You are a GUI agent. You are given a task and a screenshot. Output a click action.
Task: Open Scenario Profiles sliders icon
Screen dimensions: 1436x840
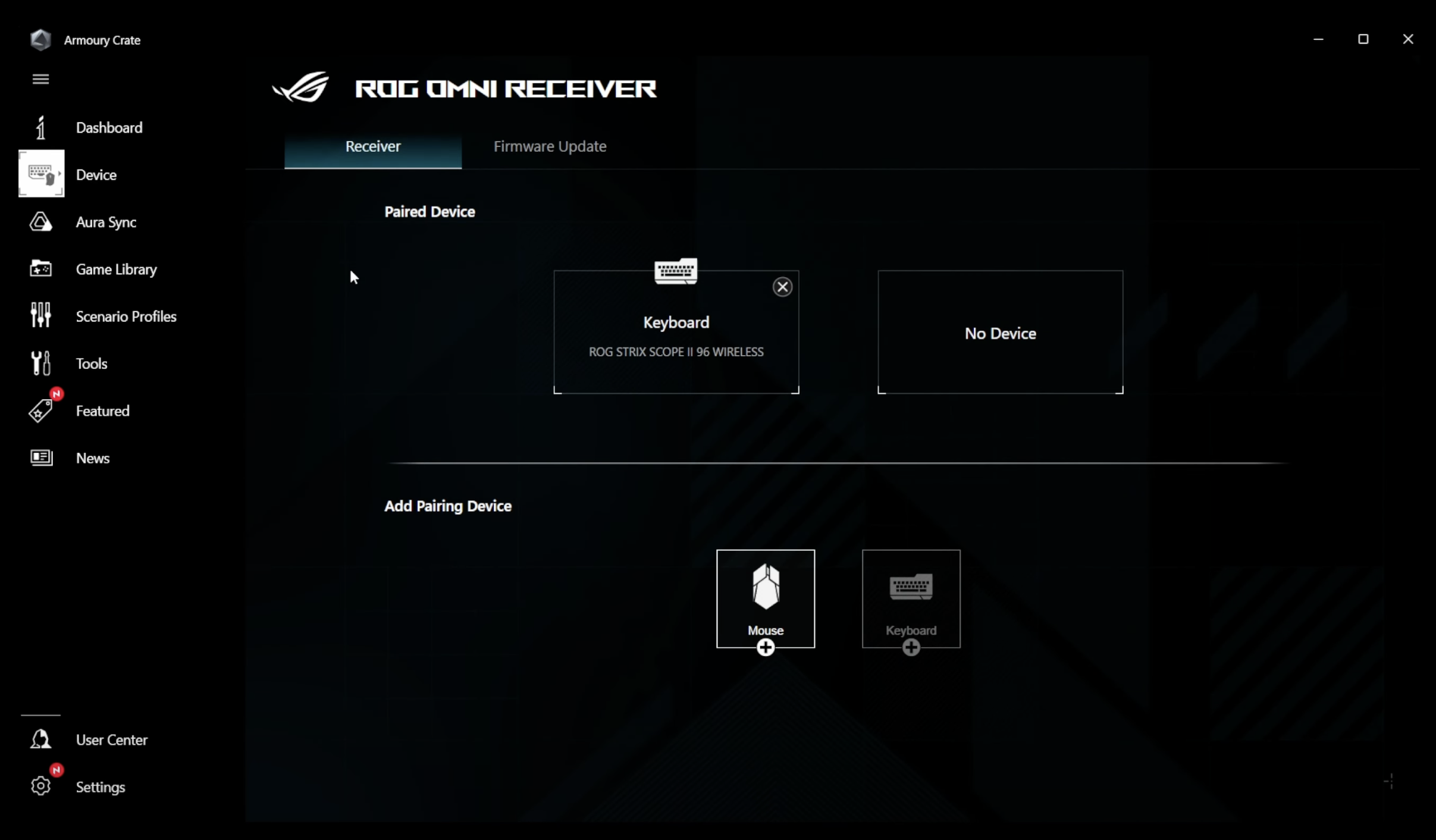(x=40, y=315)
